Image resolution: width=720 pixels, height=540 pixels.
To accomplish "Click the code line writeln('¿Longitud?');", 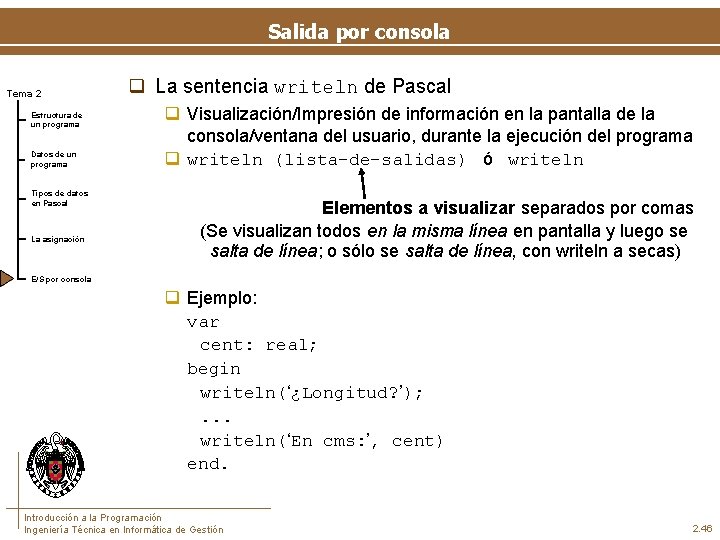I will pos(311,394).
